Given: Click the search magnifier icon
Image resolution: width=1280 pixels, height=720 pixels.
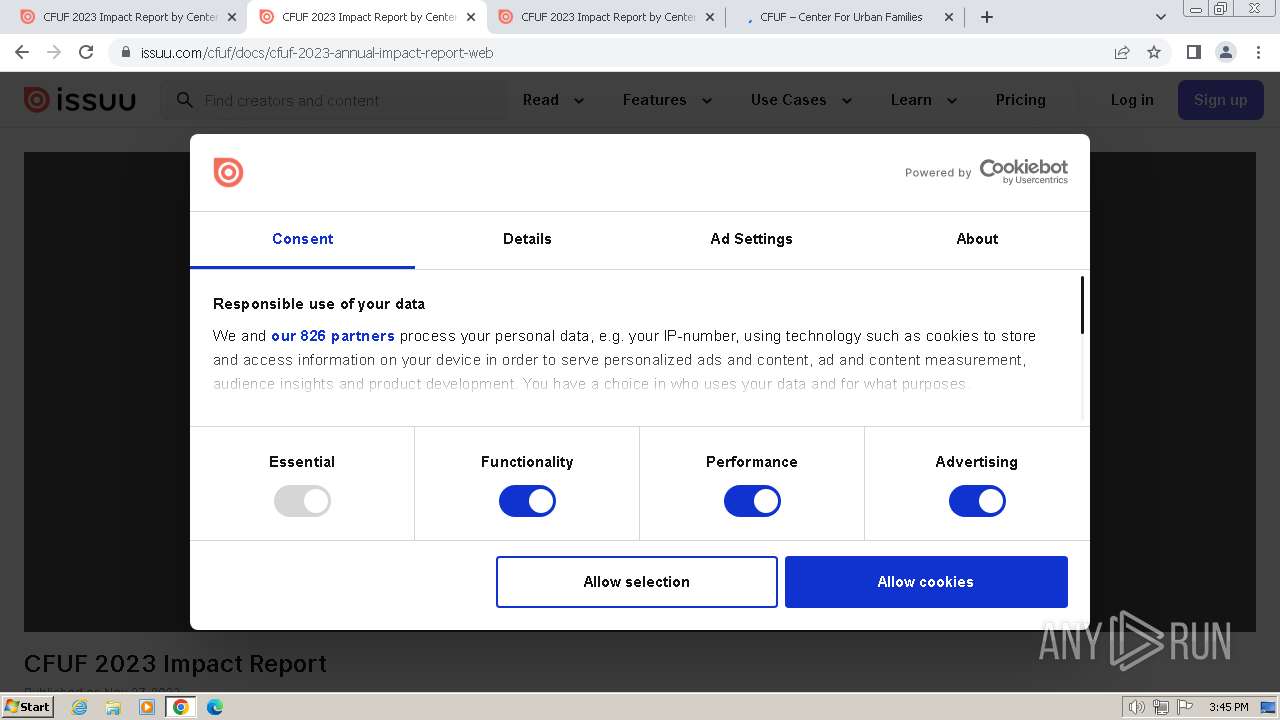Looking at the screenshot, I should tap(185, 100).
